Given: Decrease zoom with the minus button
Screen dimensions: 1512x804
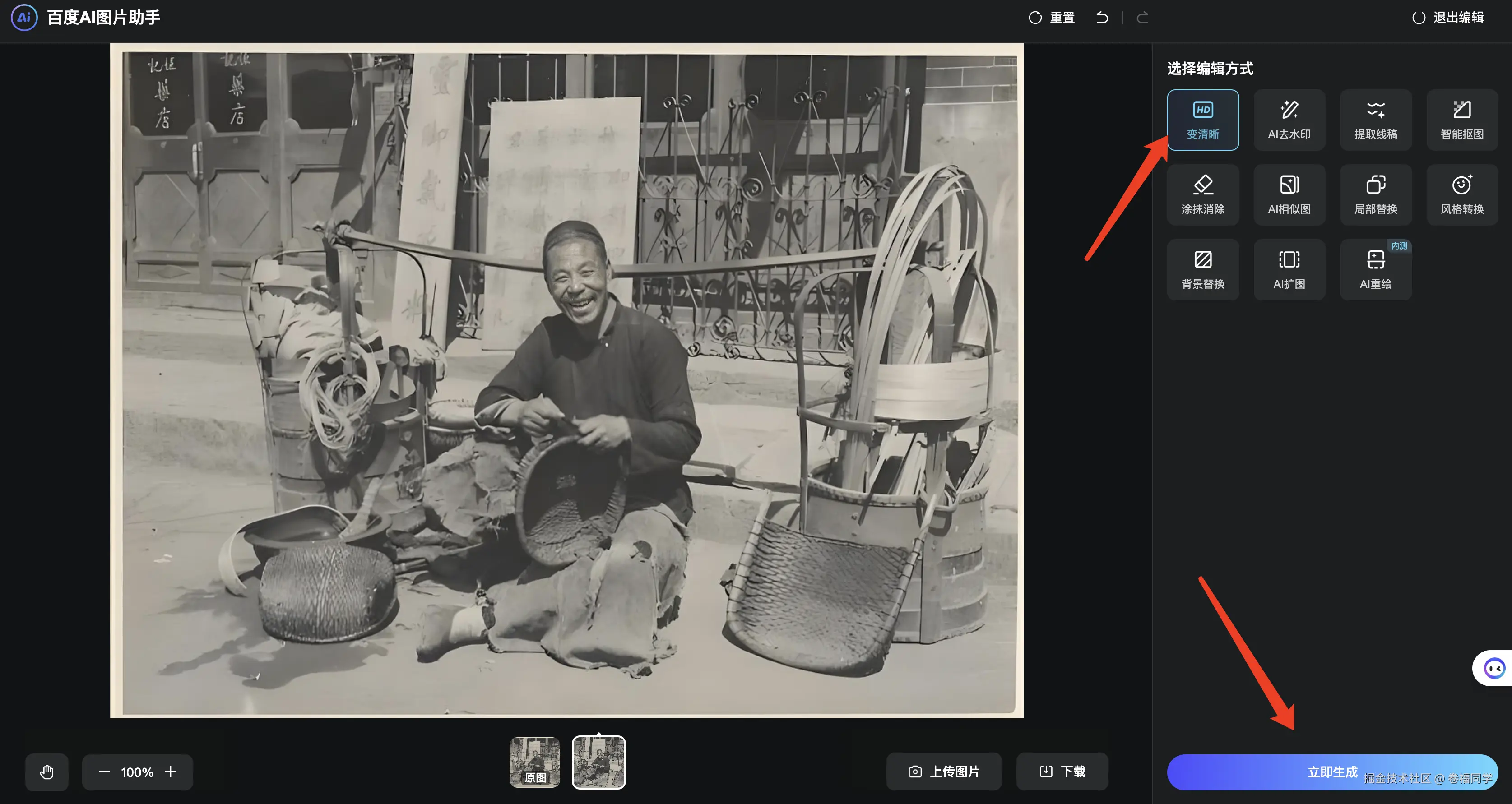Looking at the screenshot, I should coord(104,772).
